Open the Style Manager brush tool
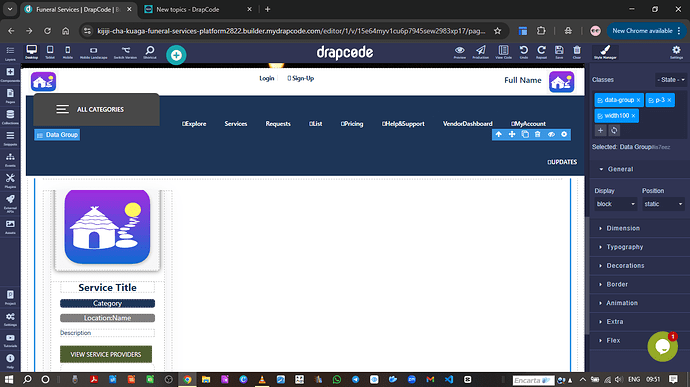Viewport: 690px width, 387px height. pyautogui.click(x=605, y=52)
